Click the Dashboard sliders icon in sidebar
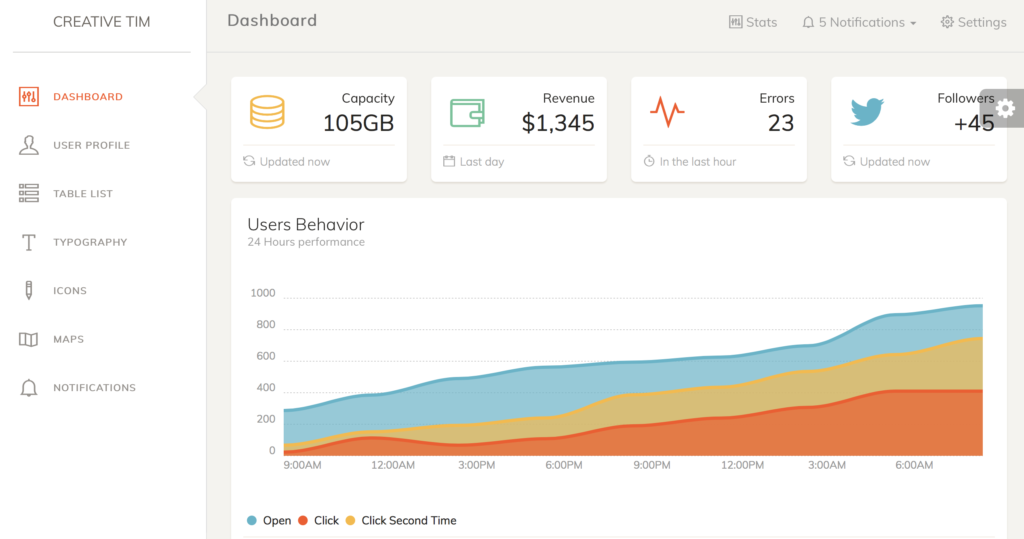 [29, 97]
